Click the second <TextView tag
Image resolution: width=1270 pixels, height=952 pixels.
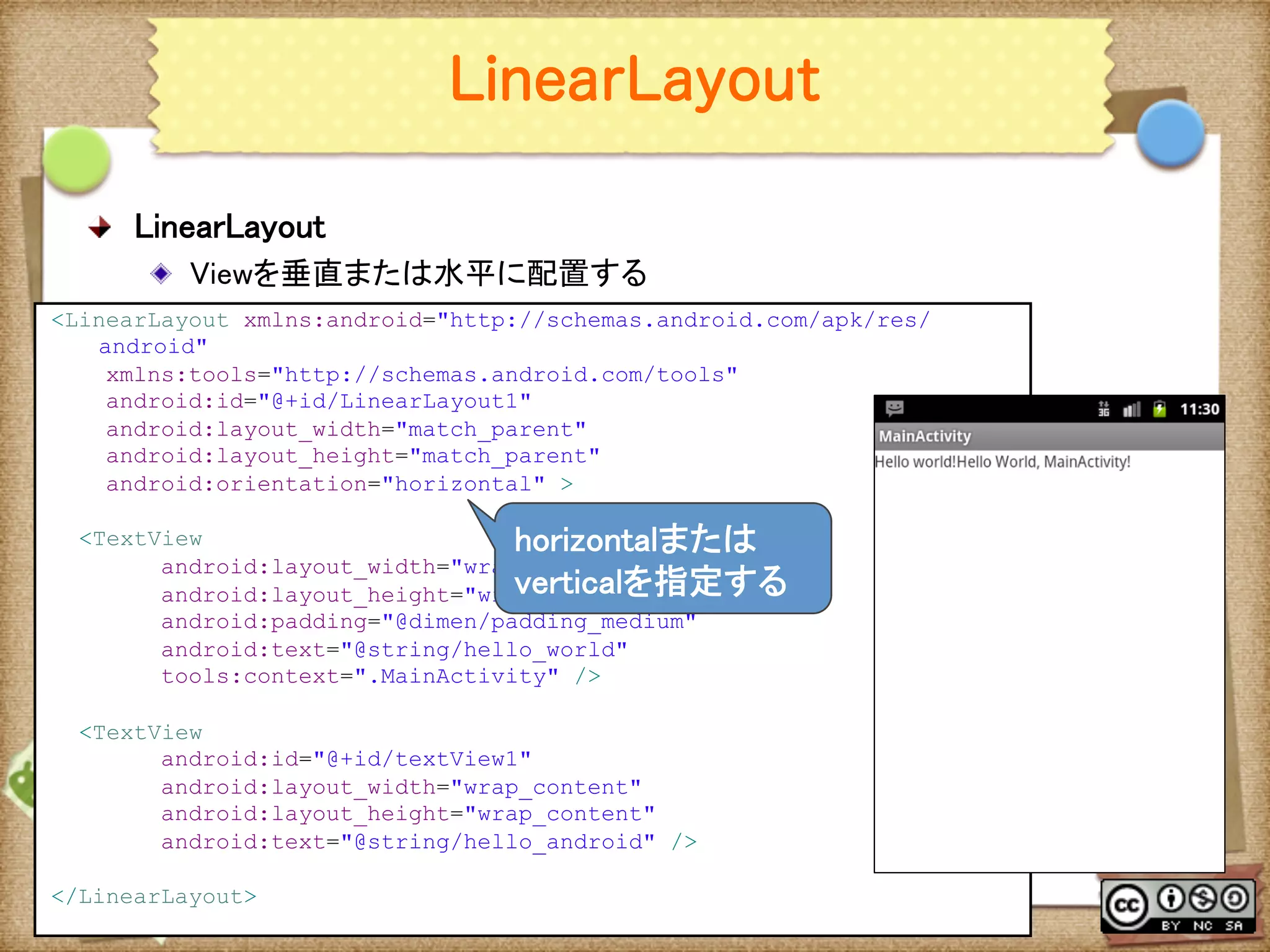(x=141, y=733)
